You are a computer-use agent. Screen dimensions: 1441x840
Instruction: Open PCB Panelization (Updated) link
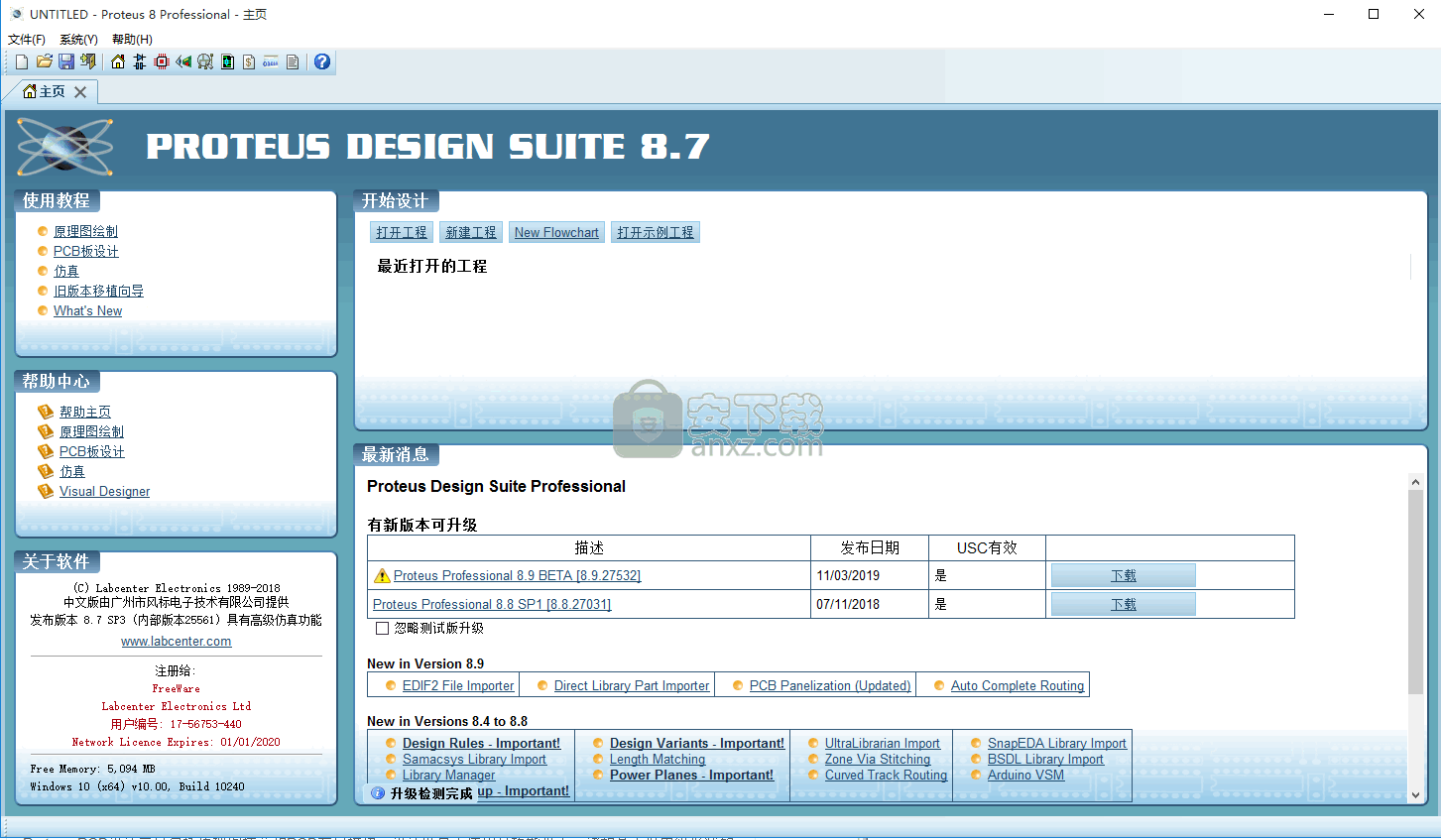point(830,685)
